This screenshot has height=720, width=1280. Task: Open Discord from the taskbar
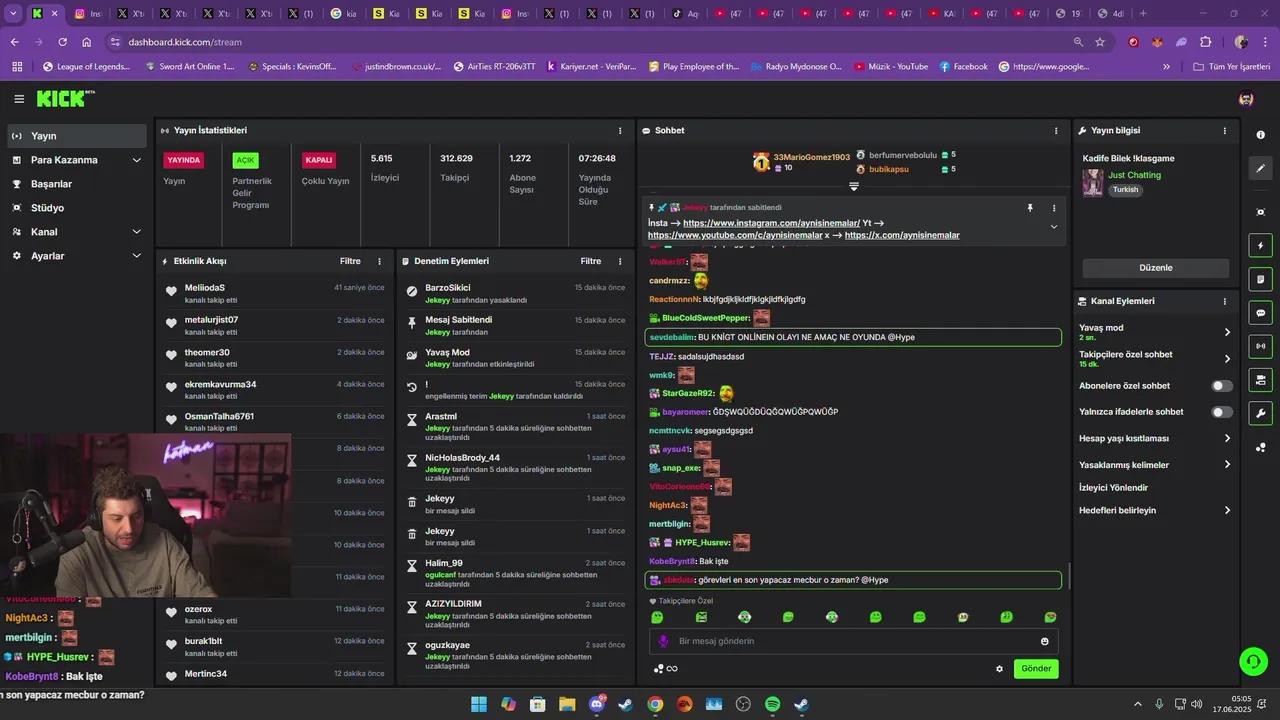[597, 704]
